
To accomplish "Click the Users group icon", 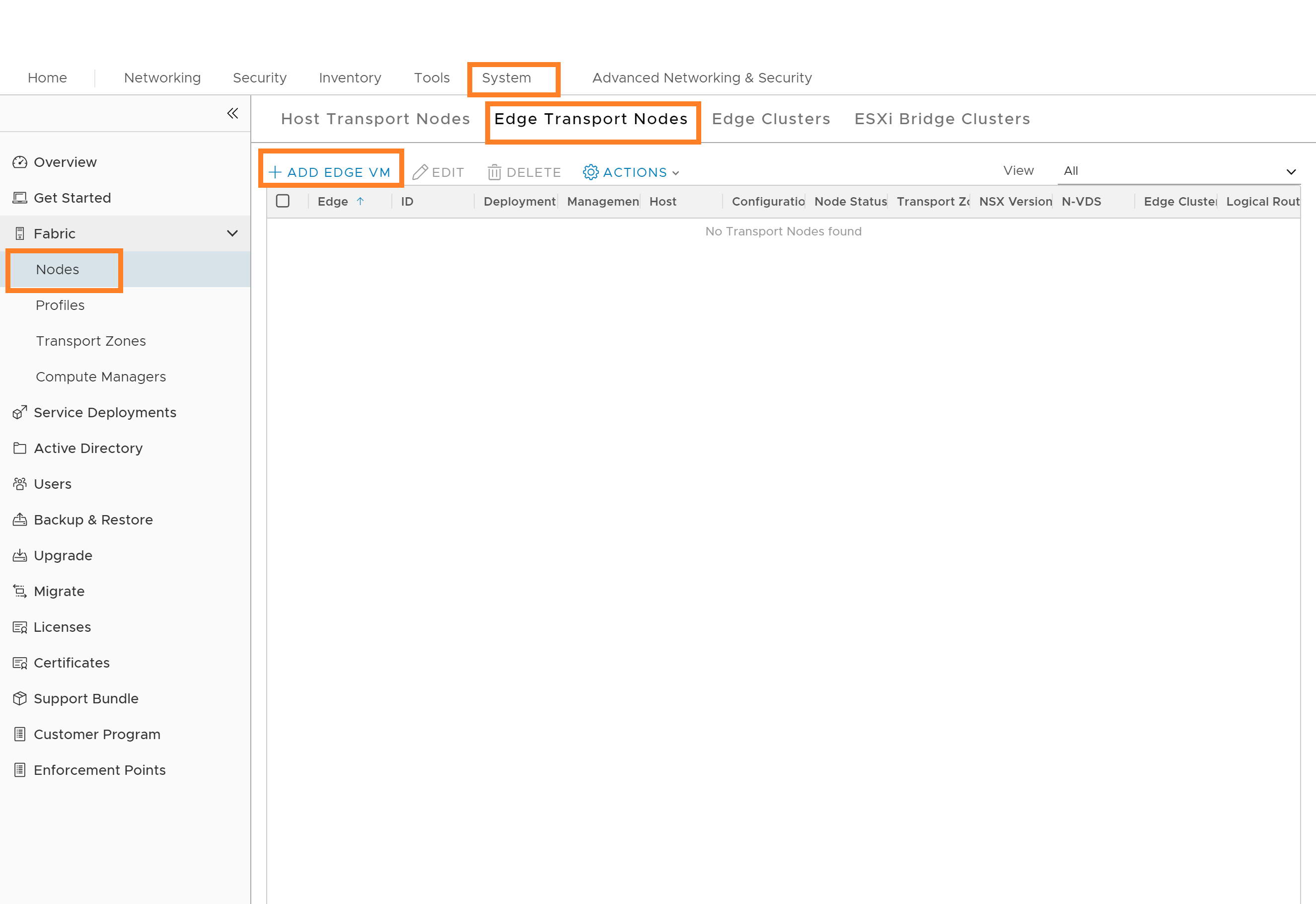I will click(20, 484).
